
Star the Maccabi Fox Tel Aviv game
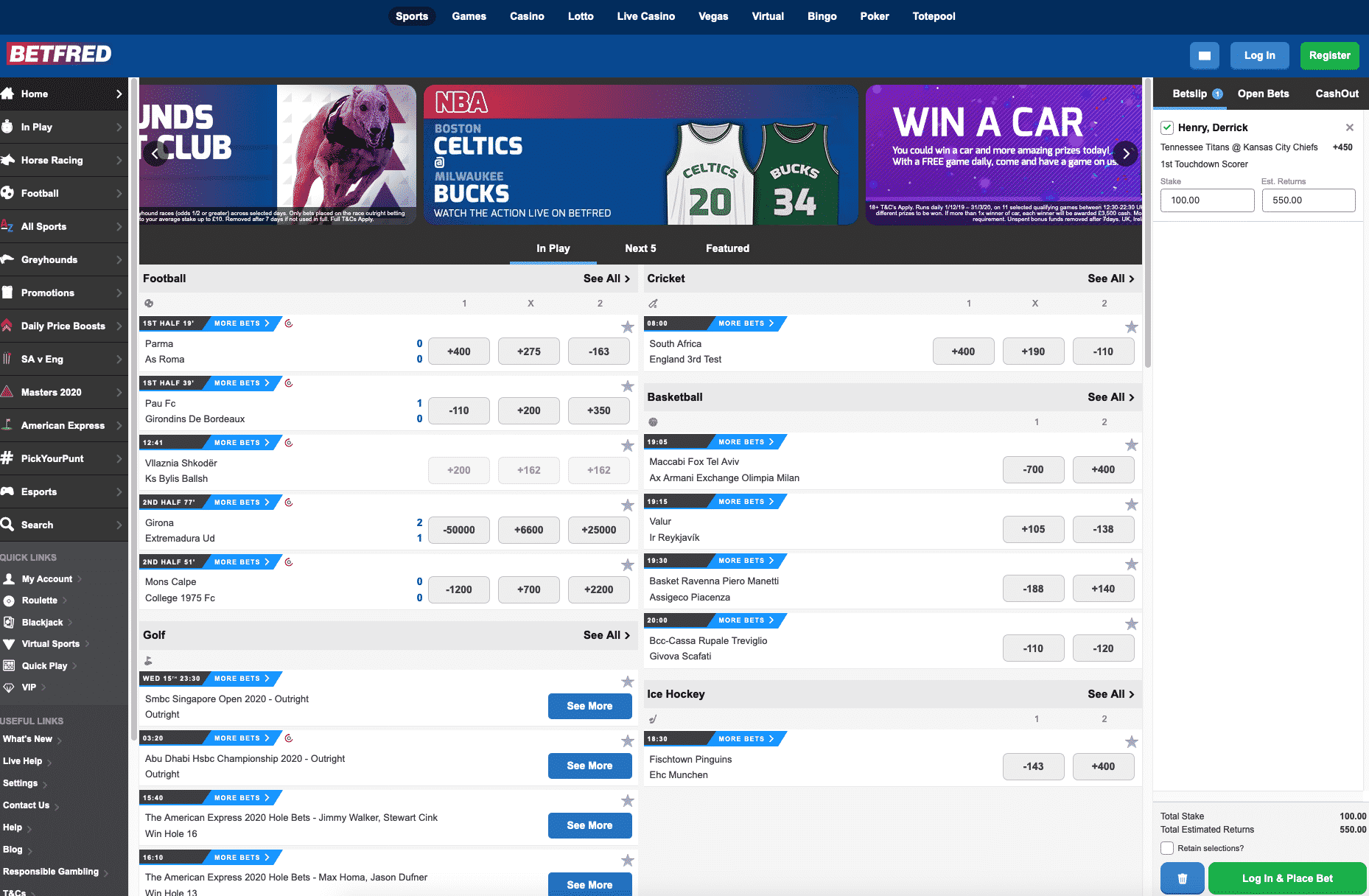tap(1132, 445)
